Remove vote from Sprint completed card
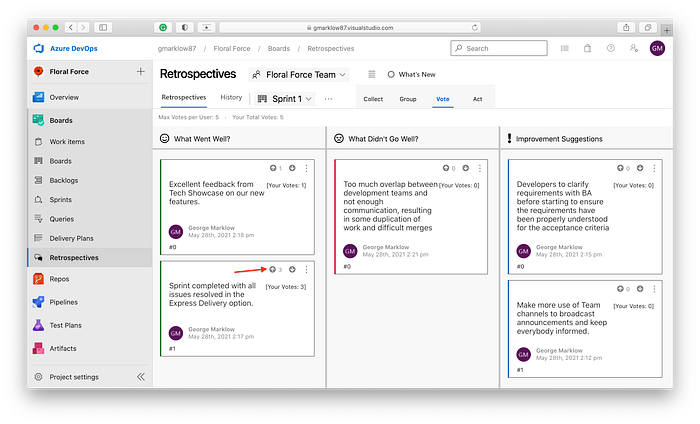This screenshot has width=700, height=424. point(292,270)
